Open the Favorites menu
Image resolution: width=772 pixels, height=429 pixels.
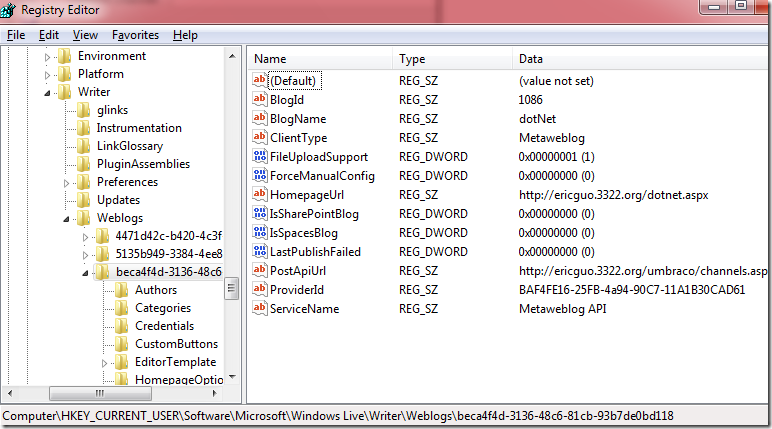tap(135, 35)
